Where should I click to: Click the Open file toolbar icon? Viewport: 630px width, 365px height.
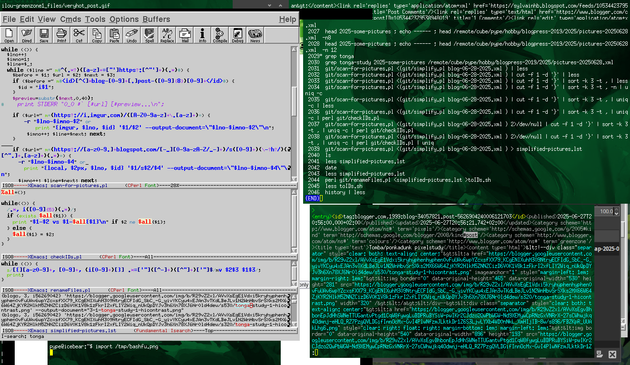9,35
